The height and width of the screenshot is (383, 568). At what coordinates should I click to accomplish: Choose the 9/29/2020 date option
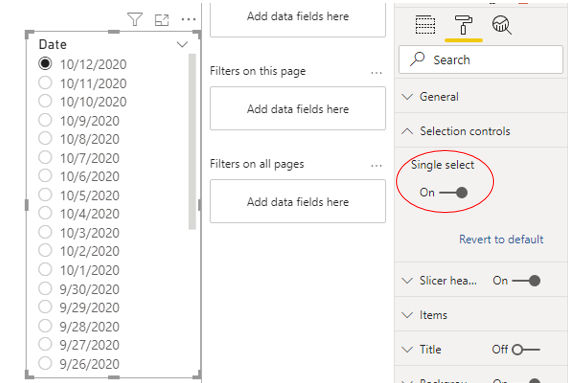tap(79, 307)
